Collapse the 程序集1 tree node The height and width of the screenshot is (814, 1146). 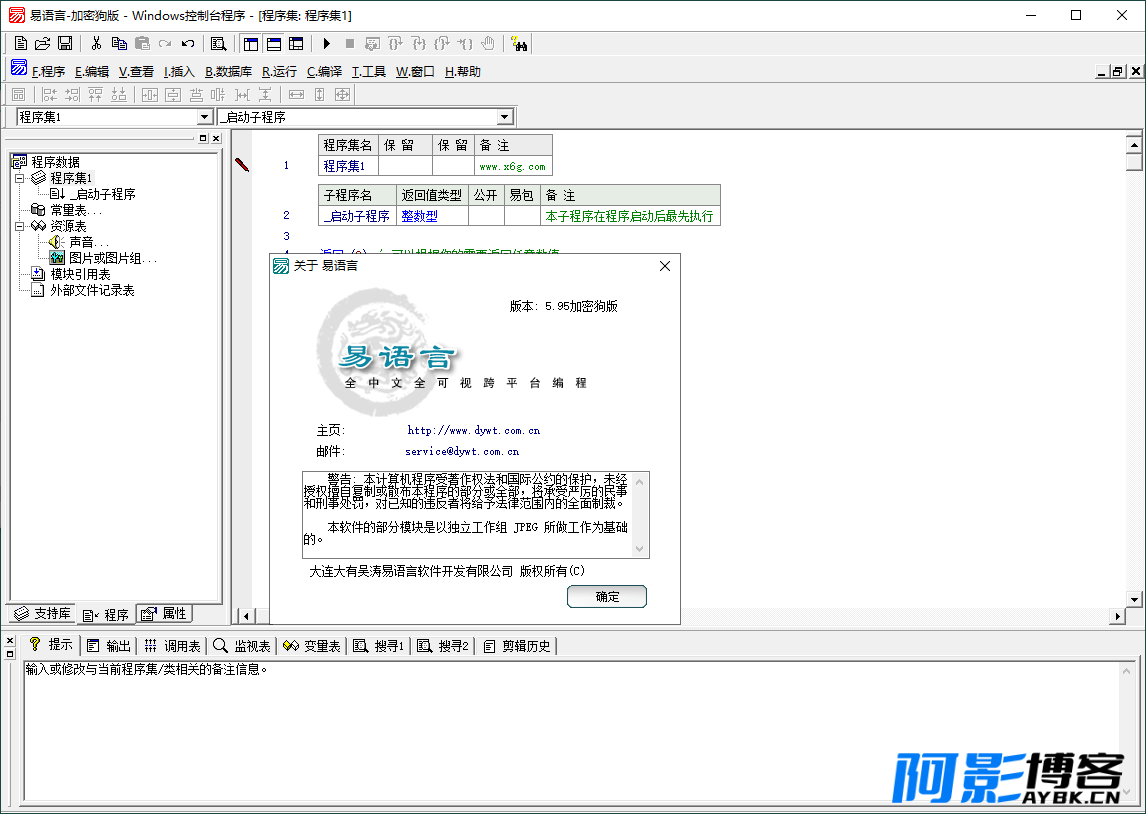[x=20, y=178]
